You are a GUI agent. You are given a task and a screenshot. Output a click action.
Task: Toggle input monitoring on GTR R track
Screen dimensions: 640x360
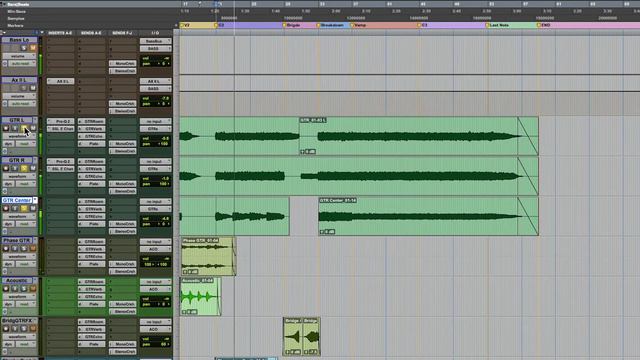tap(15, 168)
